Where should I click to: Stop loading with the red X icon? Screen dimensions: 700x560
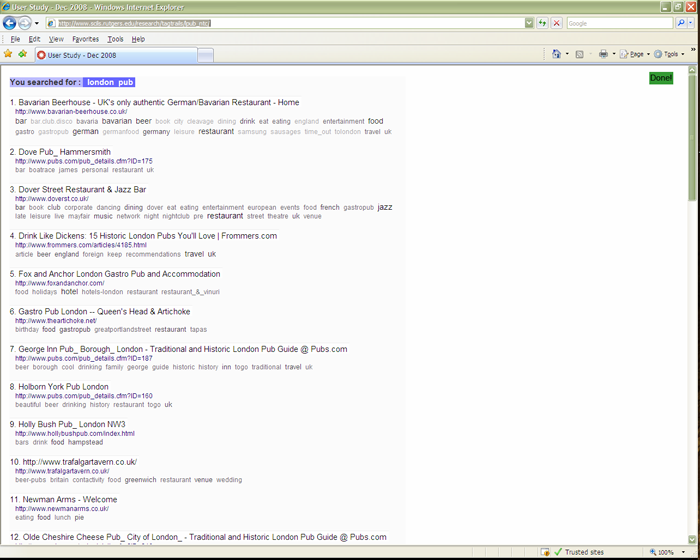tap(556, 23)
